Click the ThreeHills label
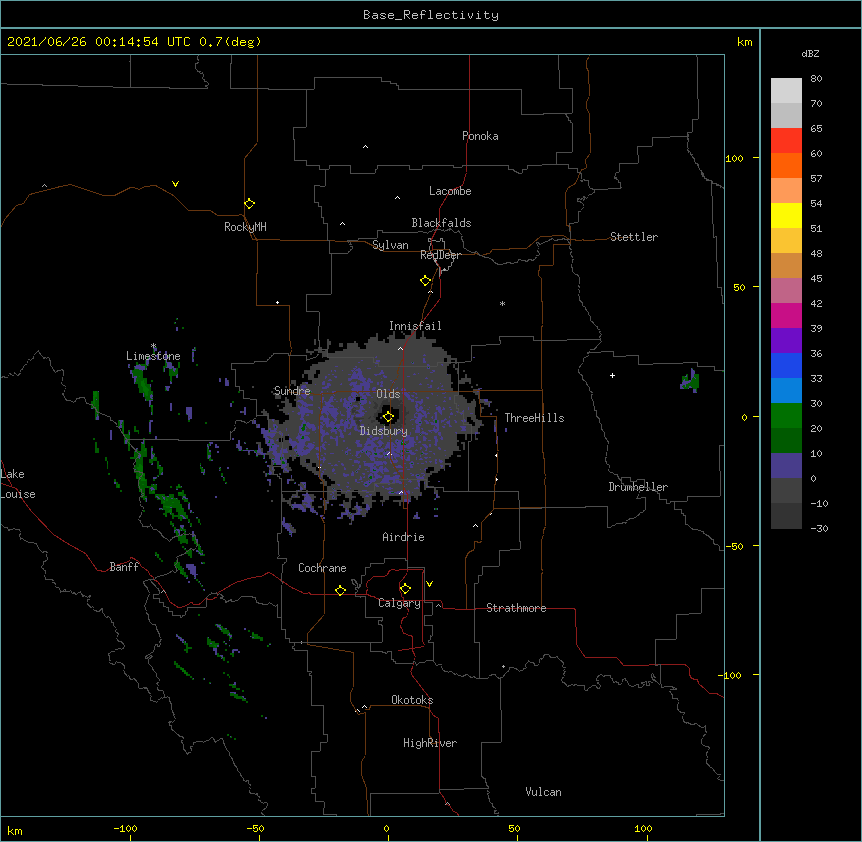This screenshot has width=862, height=842. [x=534, y=418]
